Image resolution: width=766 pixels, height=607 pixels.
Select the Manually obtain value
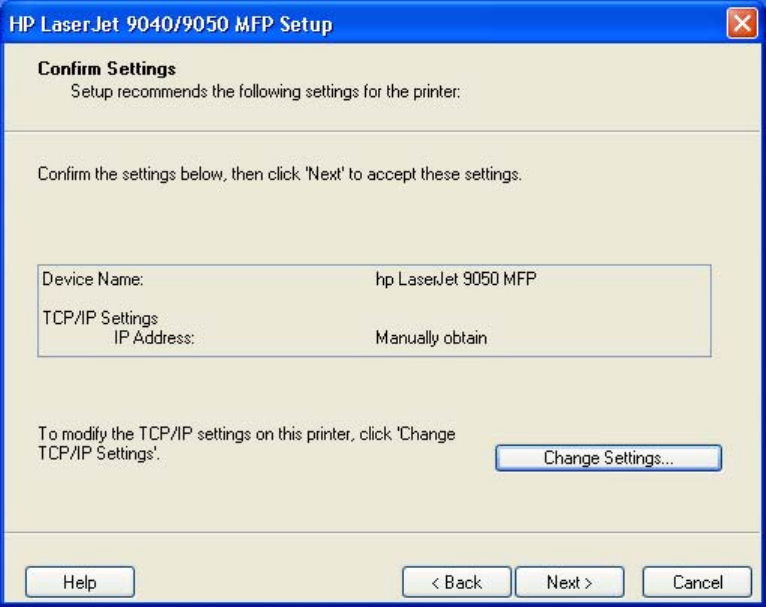[431, 337]
